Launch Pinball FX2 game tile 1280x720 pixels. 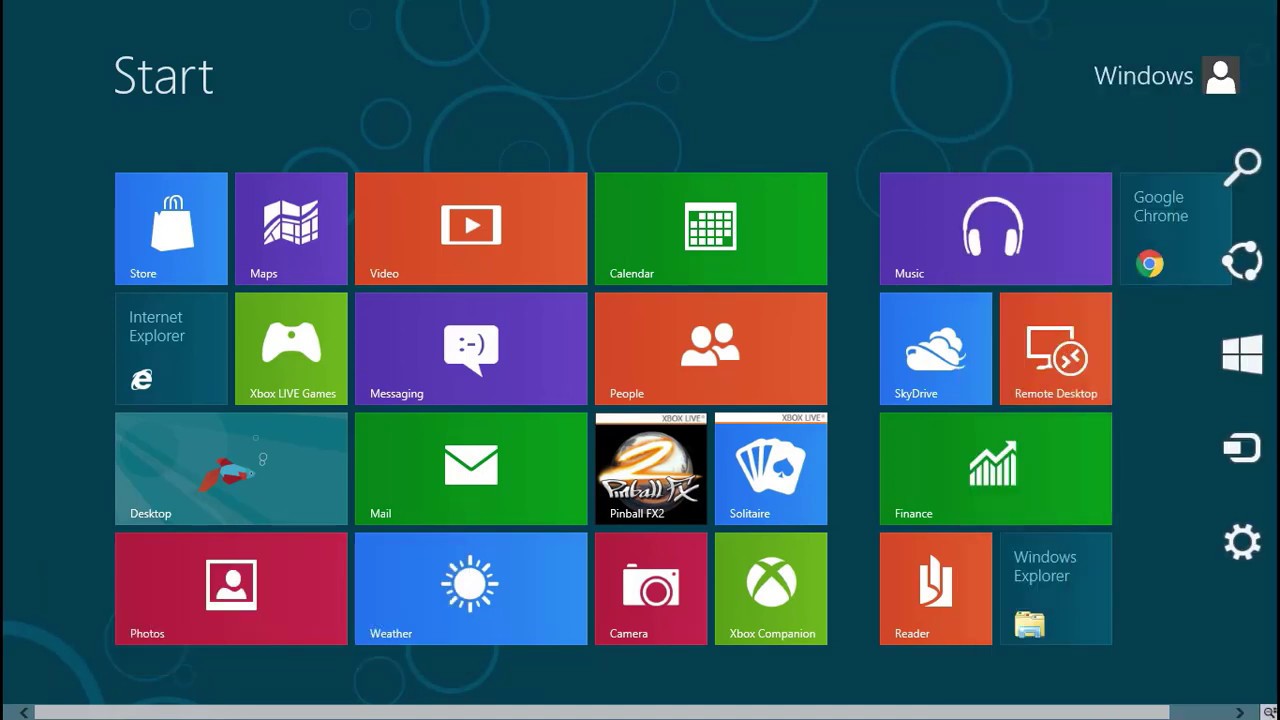[x=651, y=469]
